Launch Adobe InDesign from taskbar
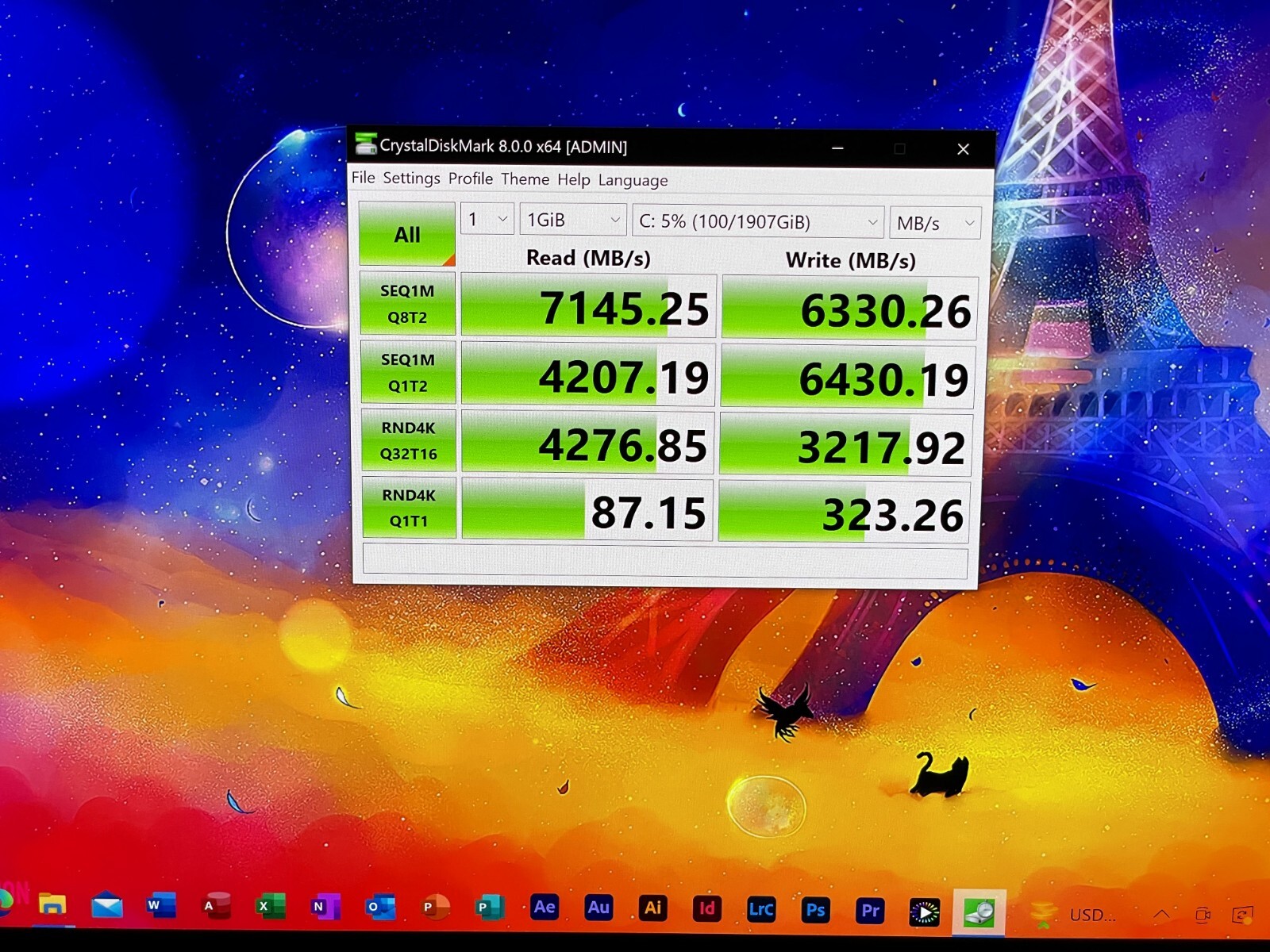The width and height of the screenshot is (1270, 952). (706, 908)
